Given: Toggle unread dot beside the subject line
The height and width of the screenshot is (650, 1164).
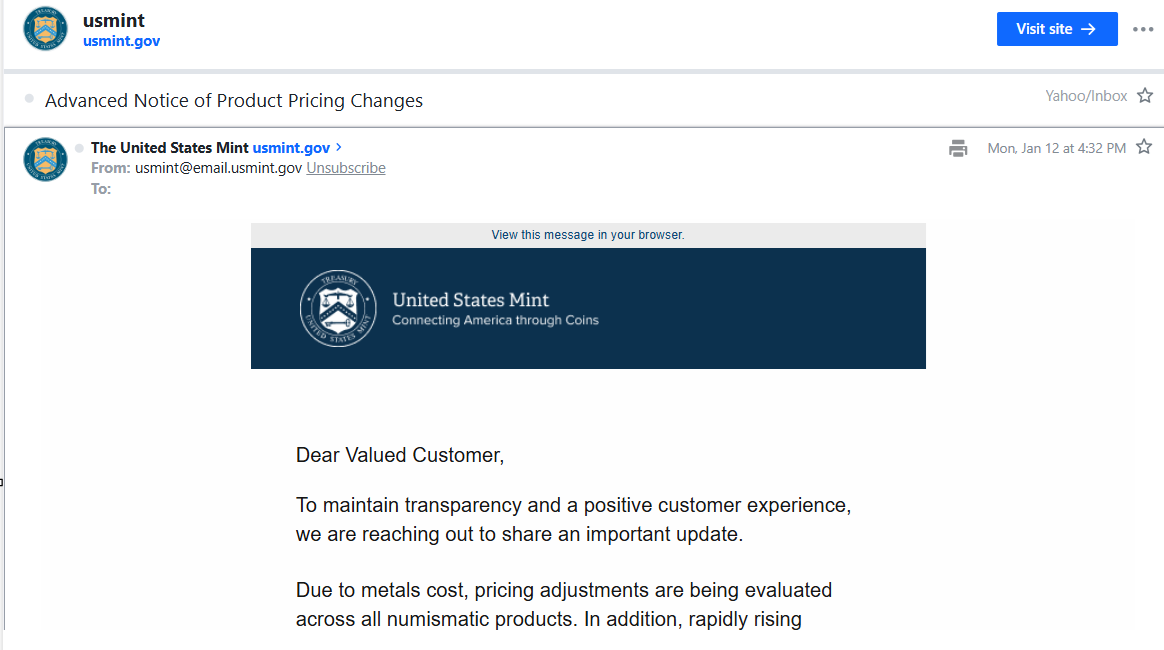Looking at the screenshot, I should [x=29, y=99].
